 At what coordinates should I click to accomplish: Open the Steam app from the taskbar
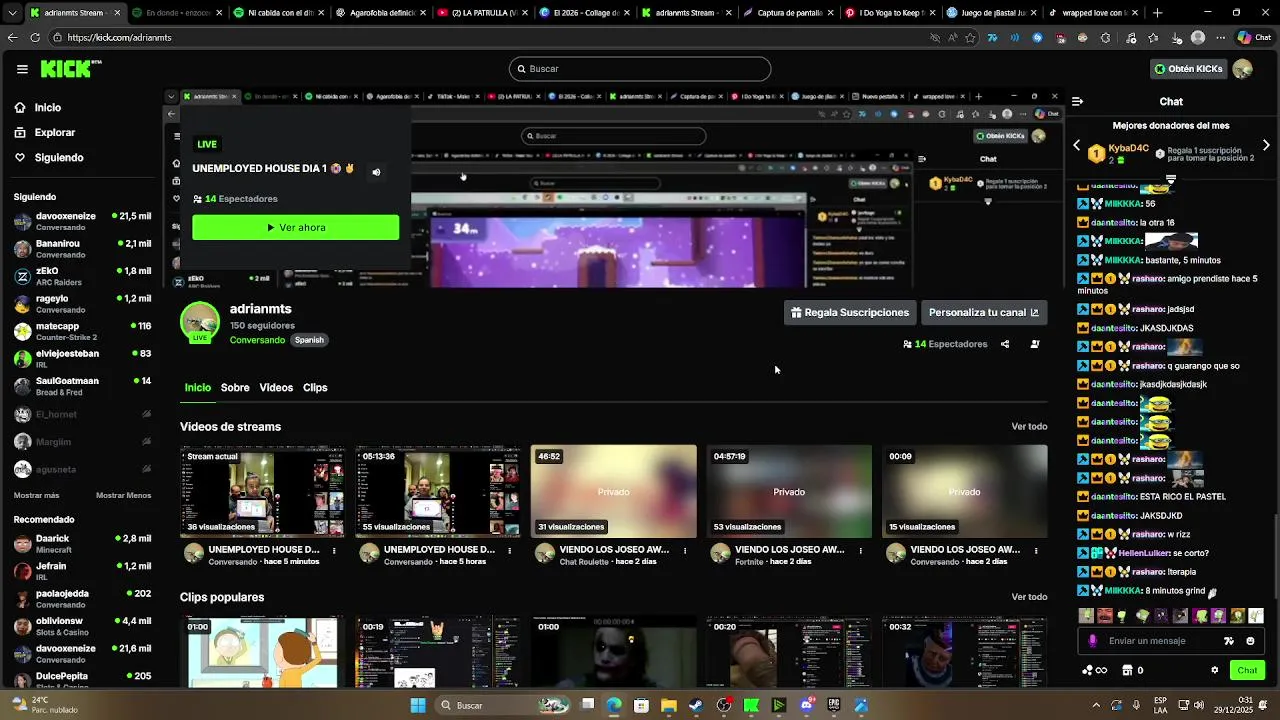(696, 705)
